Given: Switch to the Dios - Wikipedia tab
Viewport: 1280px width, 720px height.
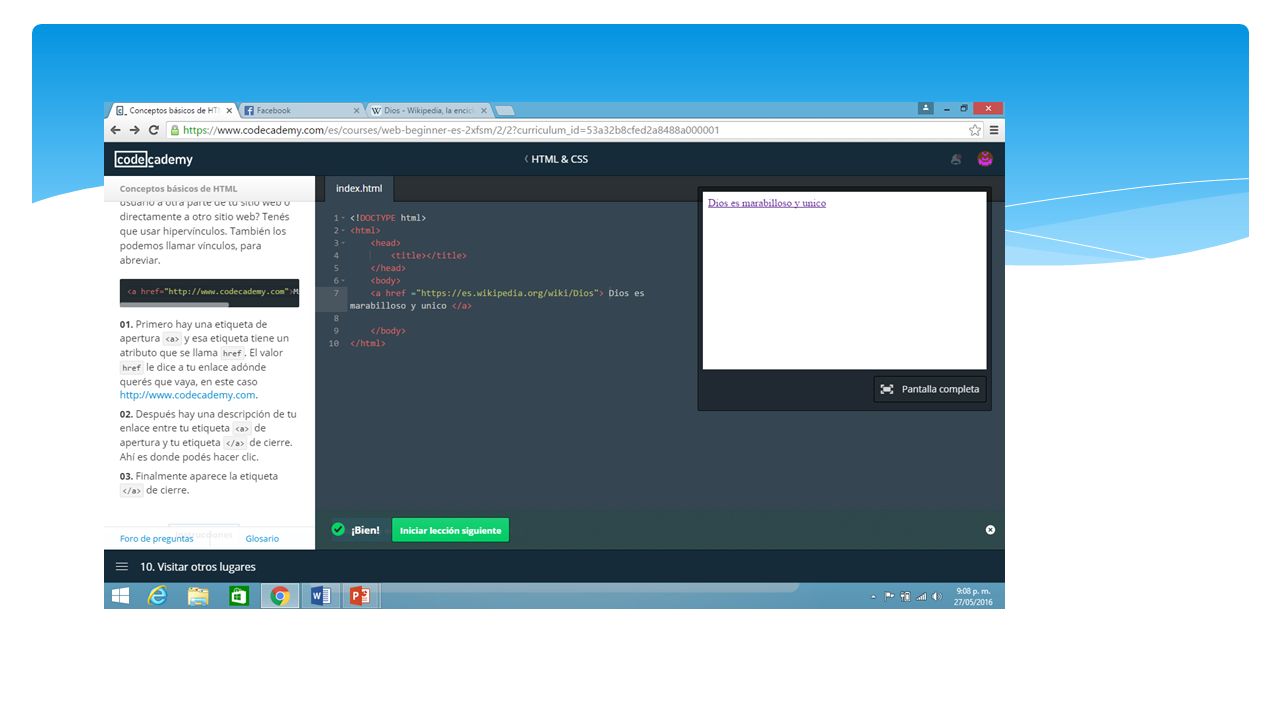Looking at the screenshot, I should pyautogui.click(x=428, y=110).
